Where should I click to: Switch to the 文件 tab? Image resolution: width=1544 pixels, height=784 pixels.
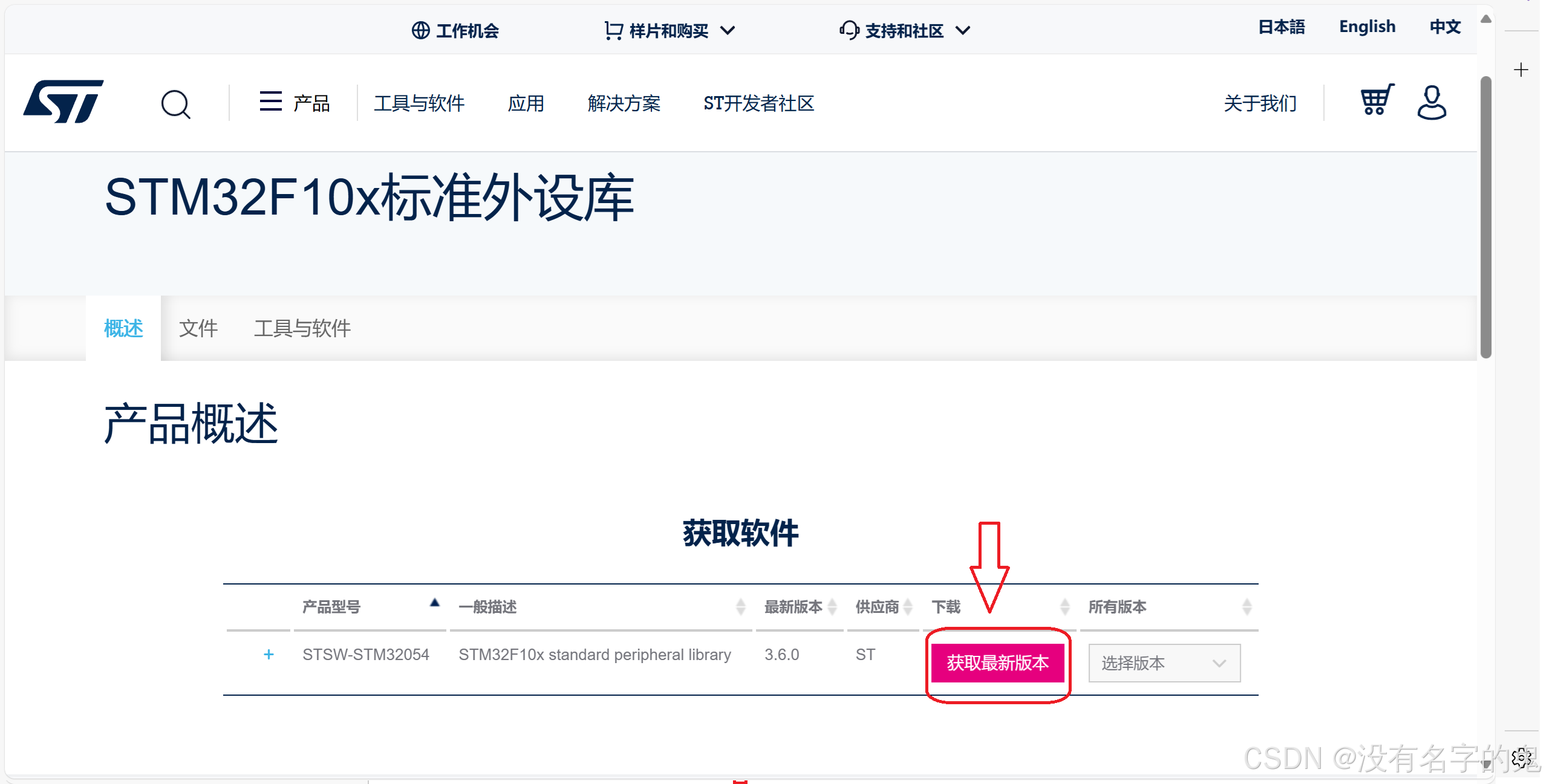(x=198, y=328)
